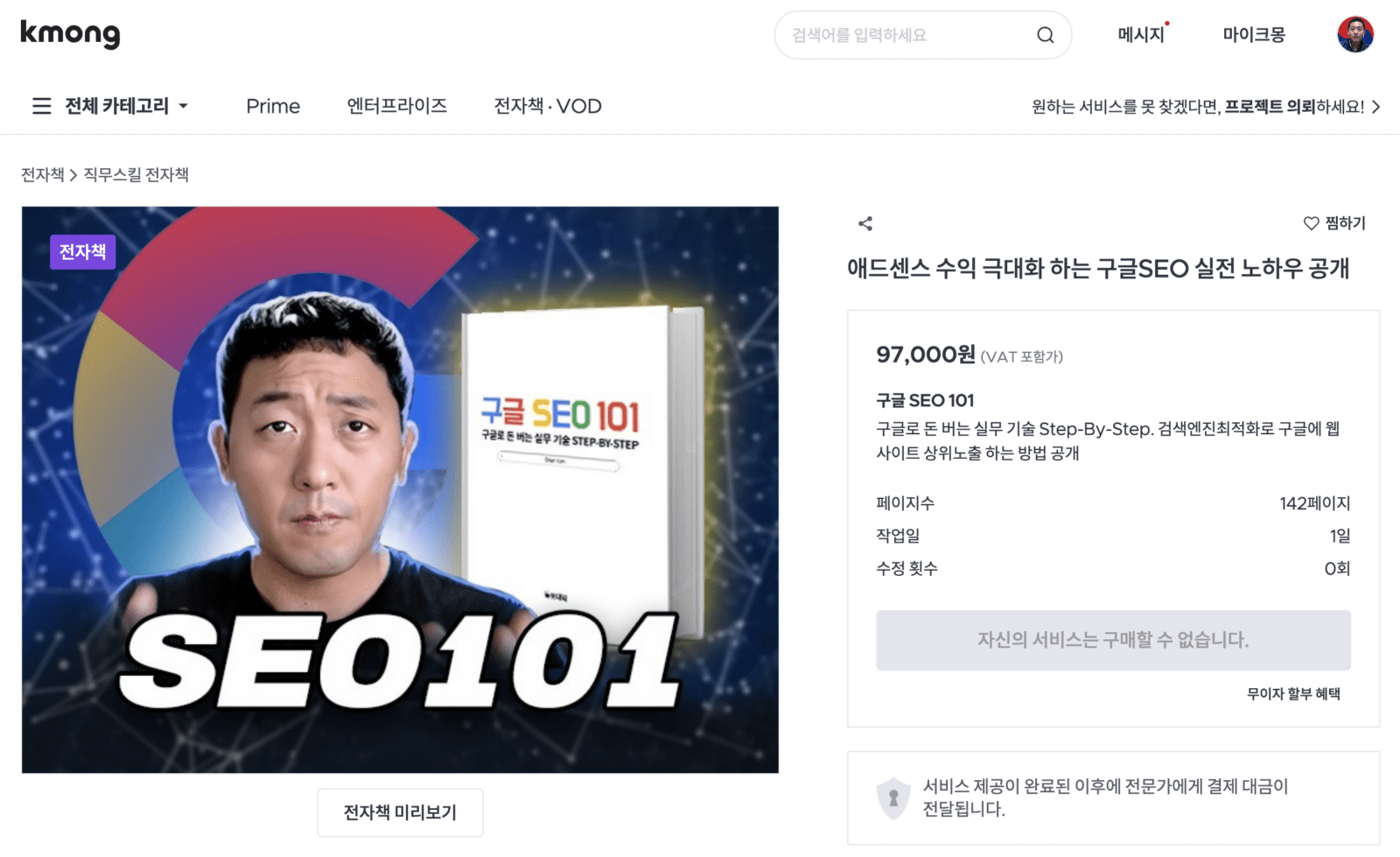Screen dimensions: 1400x857
Task: Click the 프로젝트 의뢰 chevron arrow
Action: (1376, 107)
